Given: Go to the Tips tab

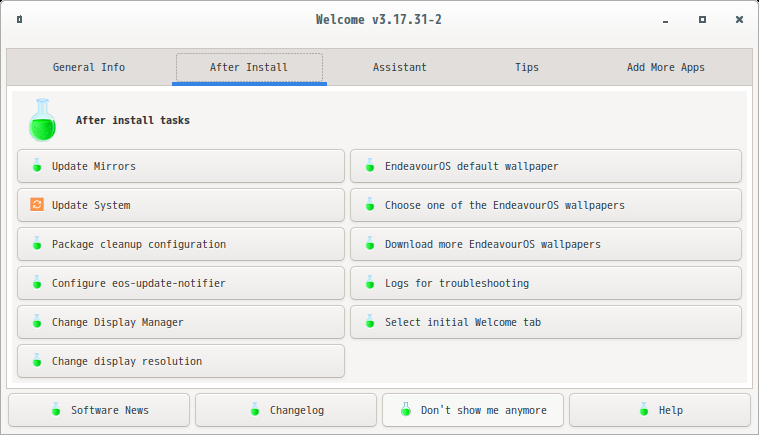Looking at the screenshot, I should (527, 67).
